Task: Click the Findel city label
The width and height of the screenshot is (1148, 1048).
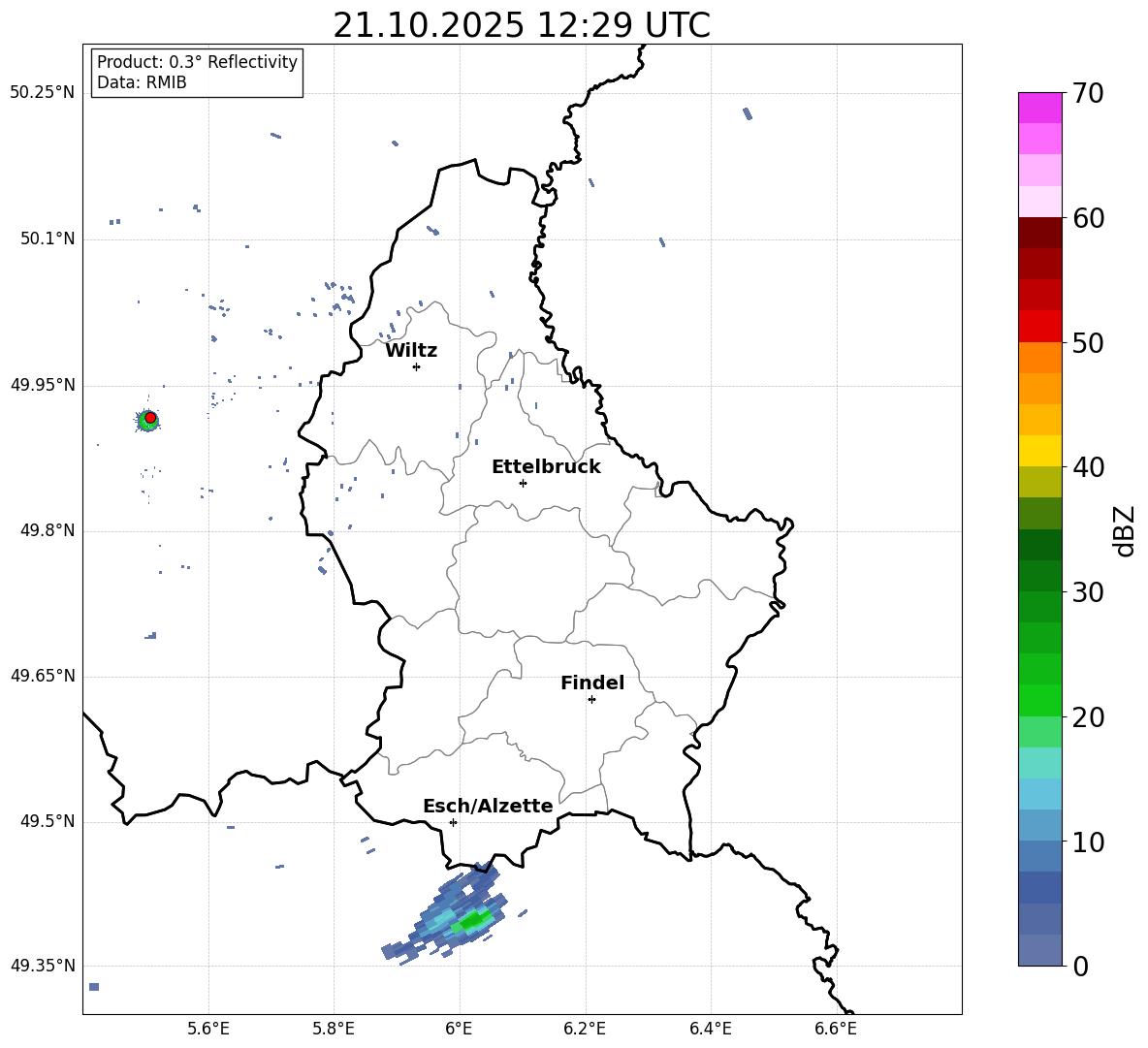Action: point(592,683)
